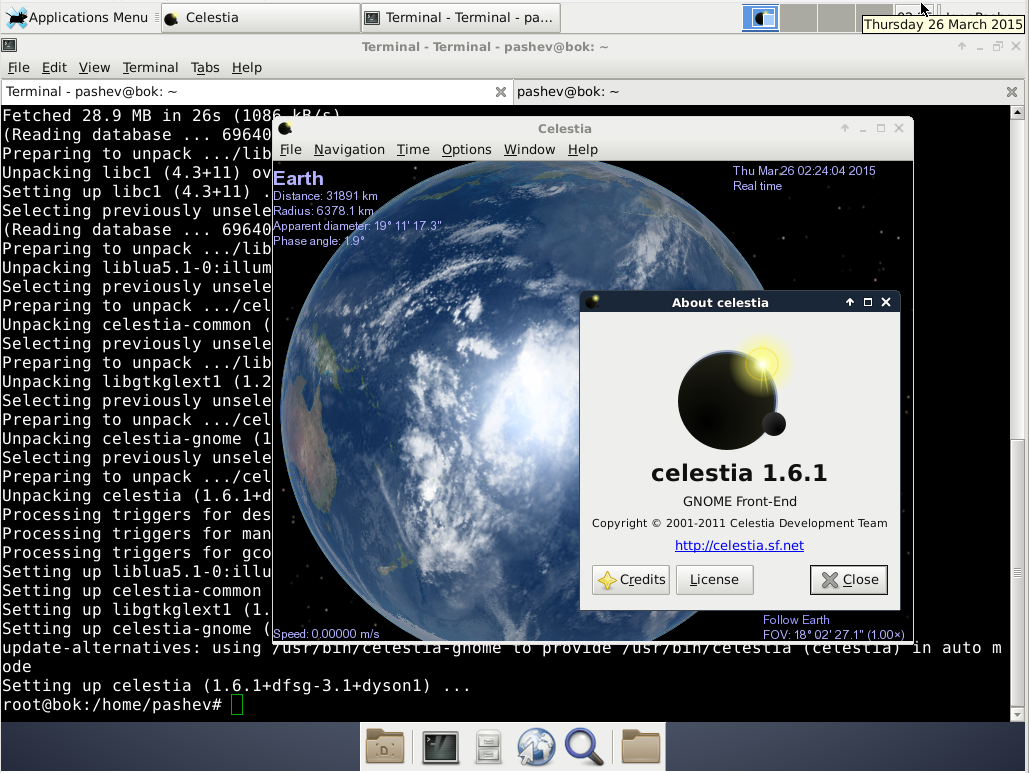Viewport: 1029px width, 773px height.
Task: Open the plain folder icon in the dock
Action: click(640, 747)
